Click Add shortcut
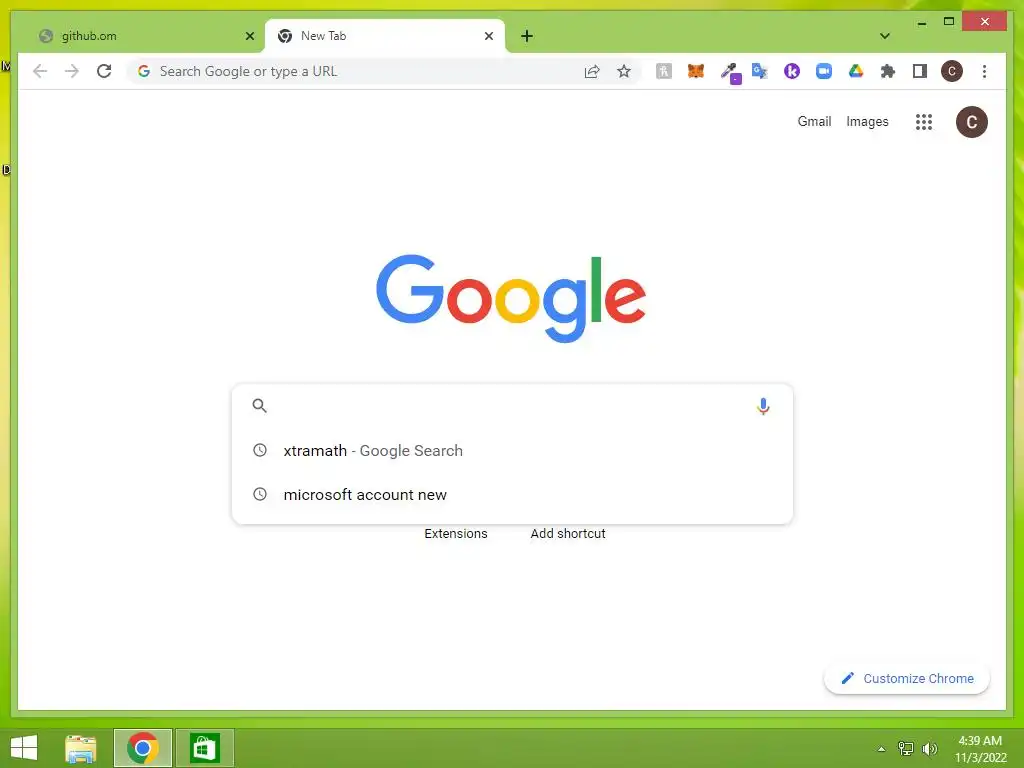Image resolution: width=1024 pixels, height=768 pixels. [568, 534]
